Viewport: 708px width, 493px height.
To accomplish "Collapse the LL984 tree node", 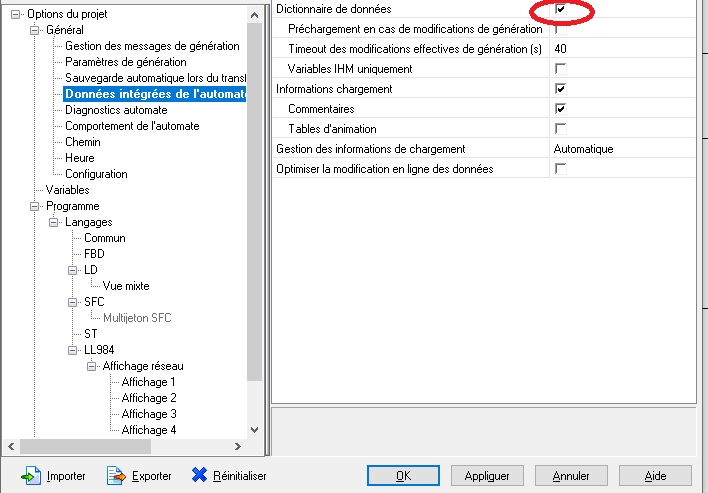I will [74, 350].
